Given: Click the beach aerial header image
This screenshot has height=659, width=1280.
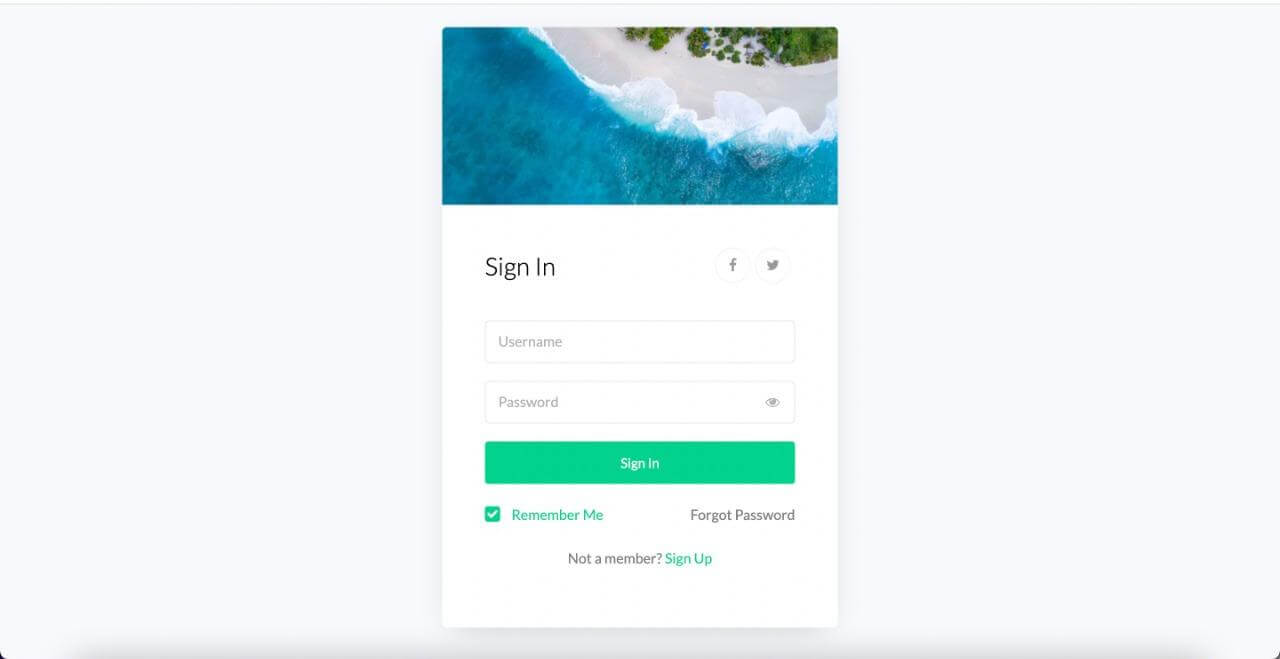Looking at the screenshot, I should (x=640, y=116).
